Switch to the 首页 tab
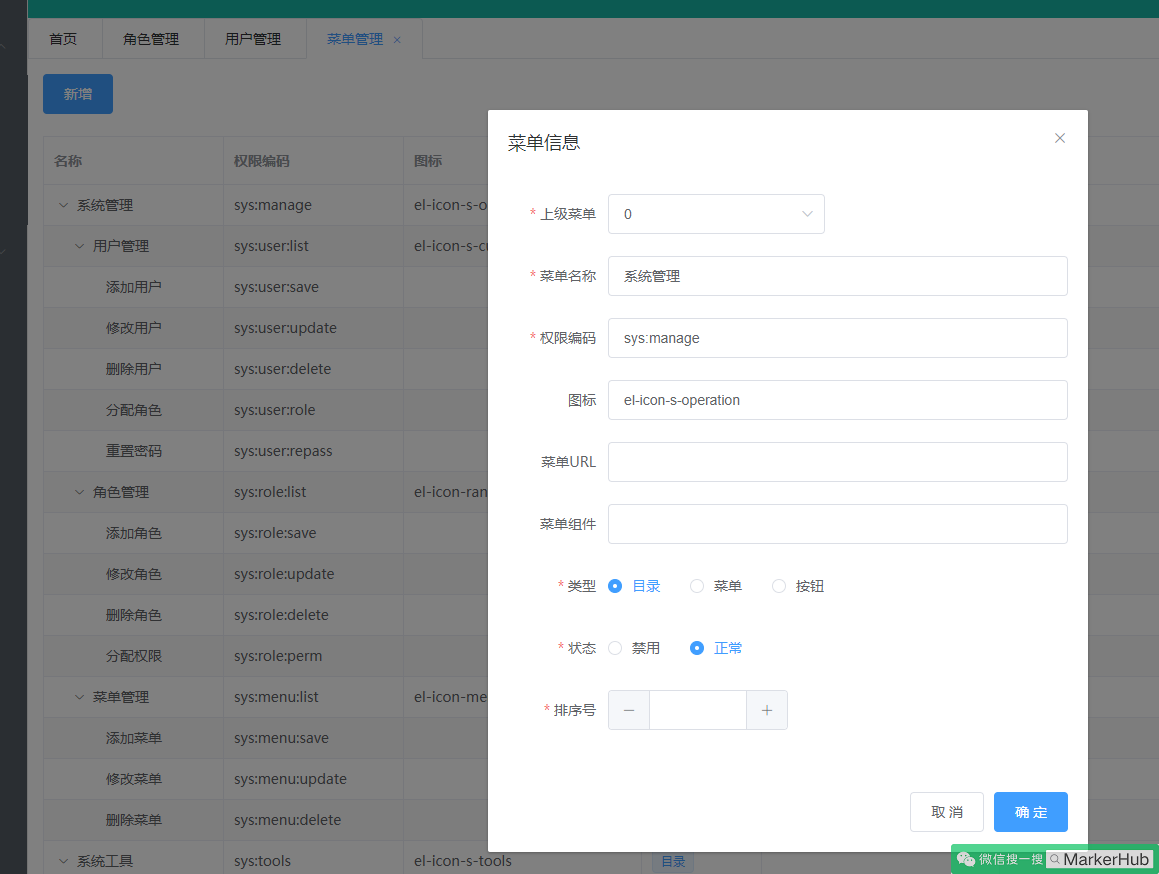 pos(63,39)
